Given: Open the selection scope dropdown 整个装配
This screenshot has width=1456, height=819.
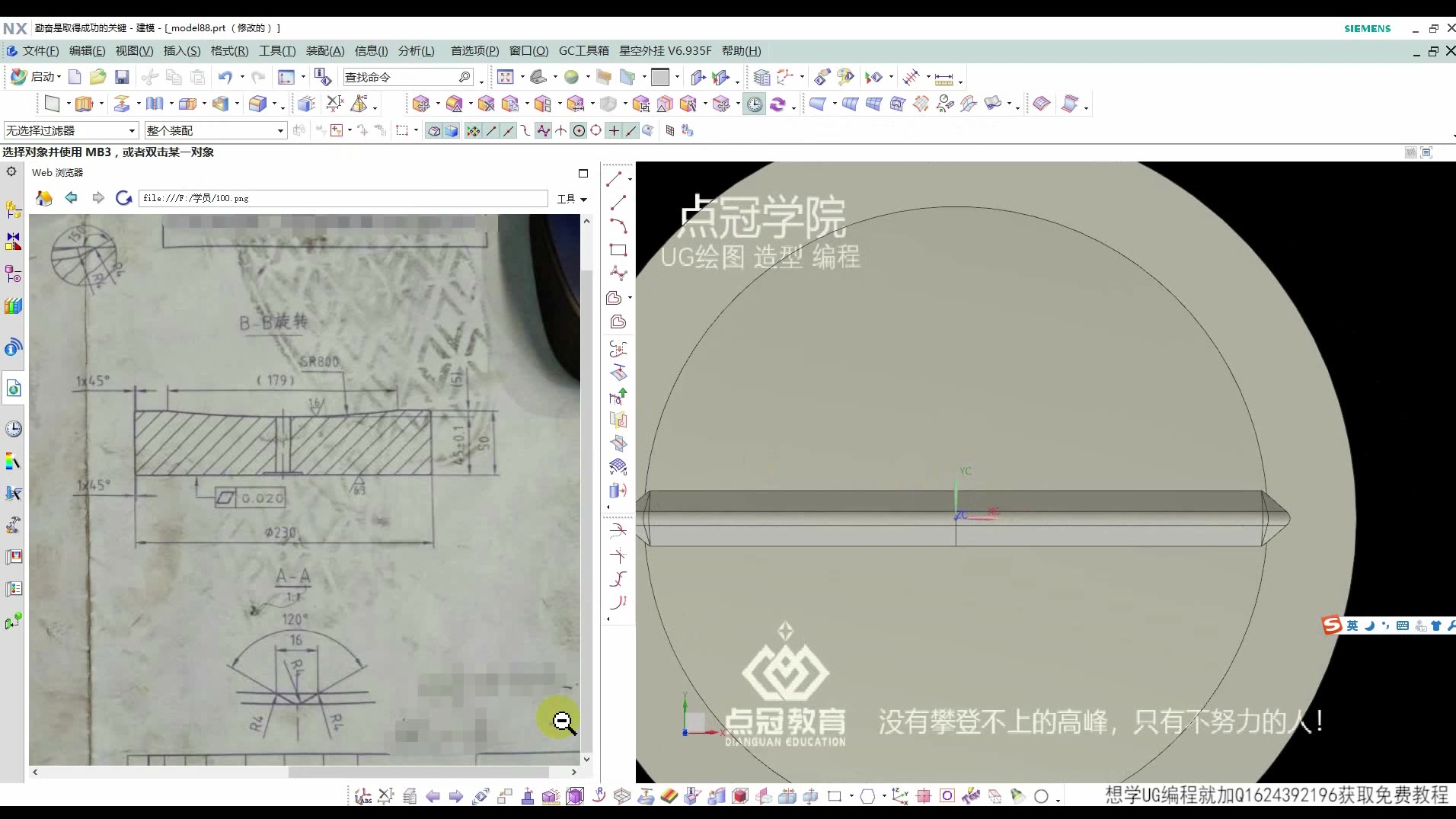Looking at the screenshot, I should pyautogui.click(x=216, y=131).
